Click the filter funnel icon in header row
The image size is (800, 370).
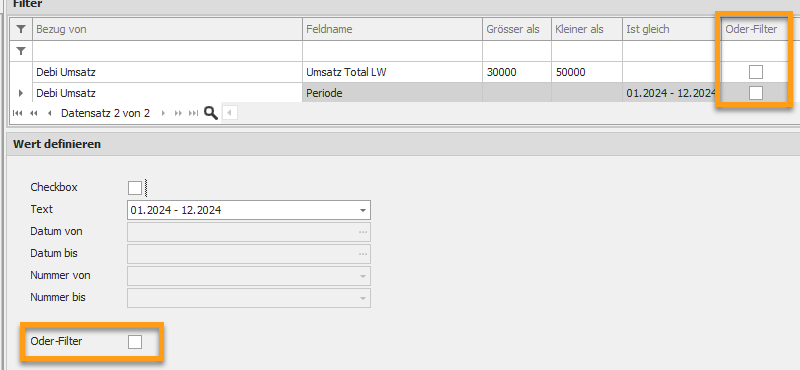point(20,30)
